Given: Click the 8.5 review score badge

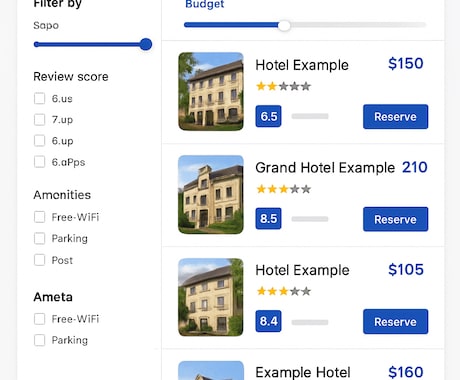Looking at the screenshot, I should click(268, 219).
